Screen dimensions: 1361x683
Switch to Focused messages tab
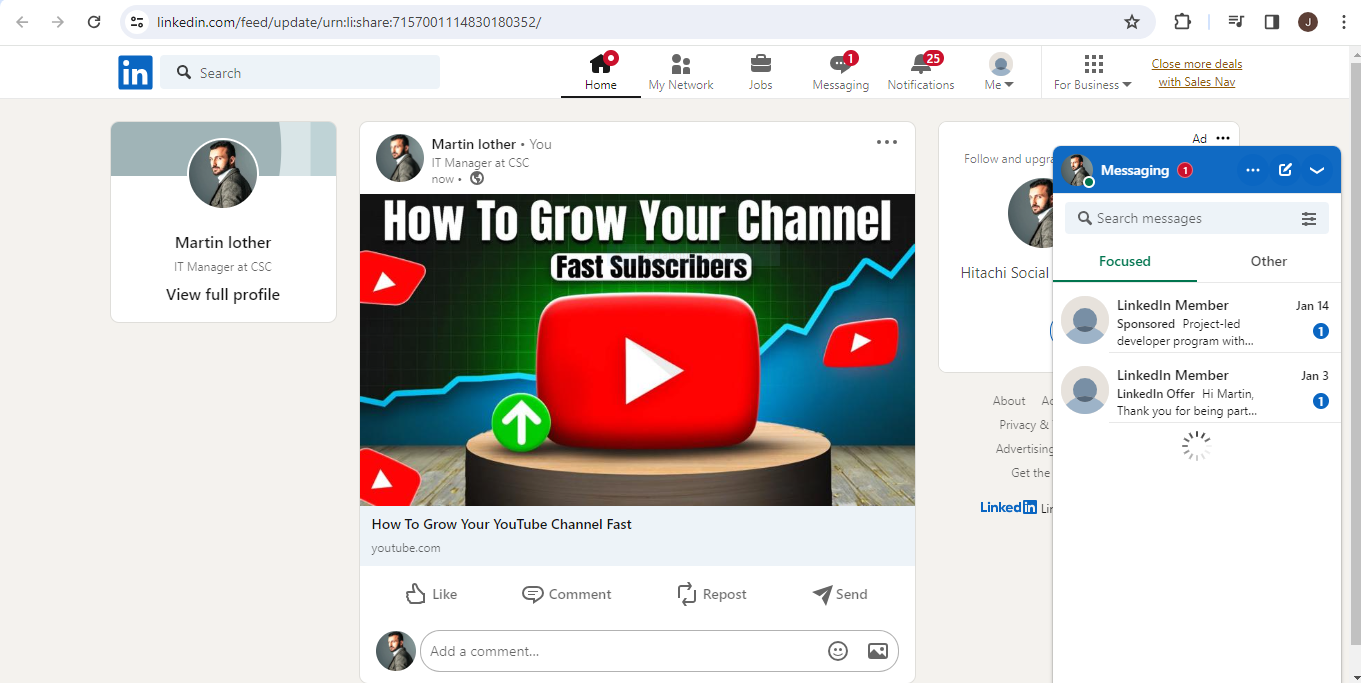[1125, 261]
